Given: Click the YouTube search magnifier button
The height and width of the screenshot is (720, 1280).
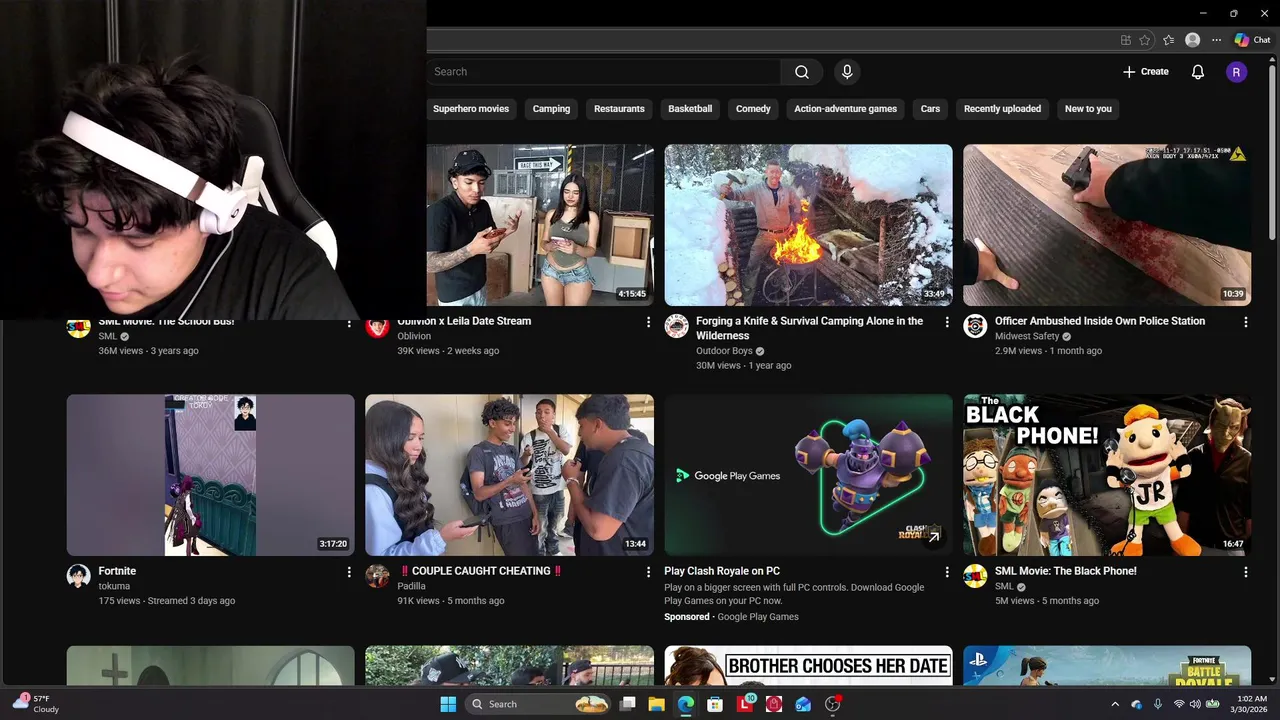Looking at the screenshot, I should [x=802, y=72].
